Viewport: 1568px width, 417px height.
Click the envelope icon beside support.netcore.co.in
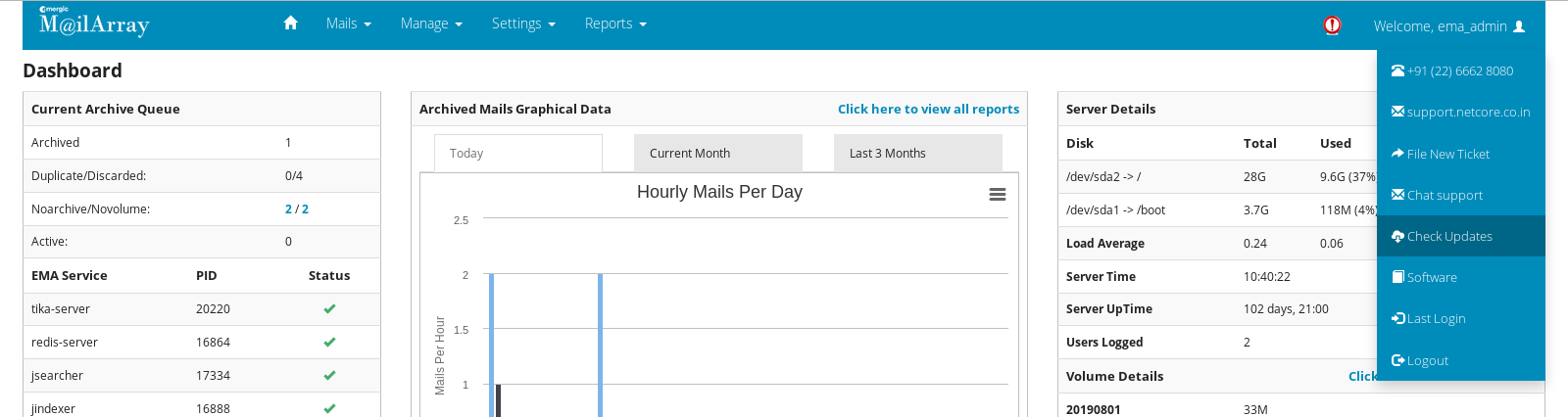coord(1398,112)
